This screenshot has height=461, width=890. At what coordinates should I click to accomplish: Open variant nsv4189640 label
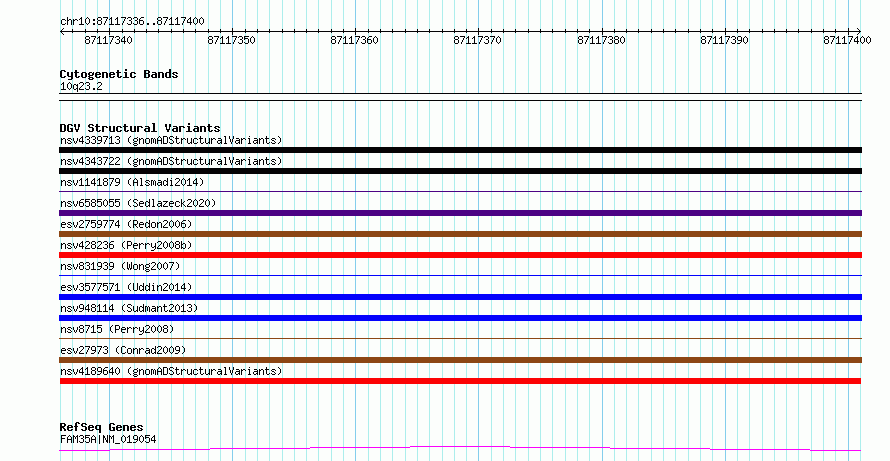pos(171,371)
